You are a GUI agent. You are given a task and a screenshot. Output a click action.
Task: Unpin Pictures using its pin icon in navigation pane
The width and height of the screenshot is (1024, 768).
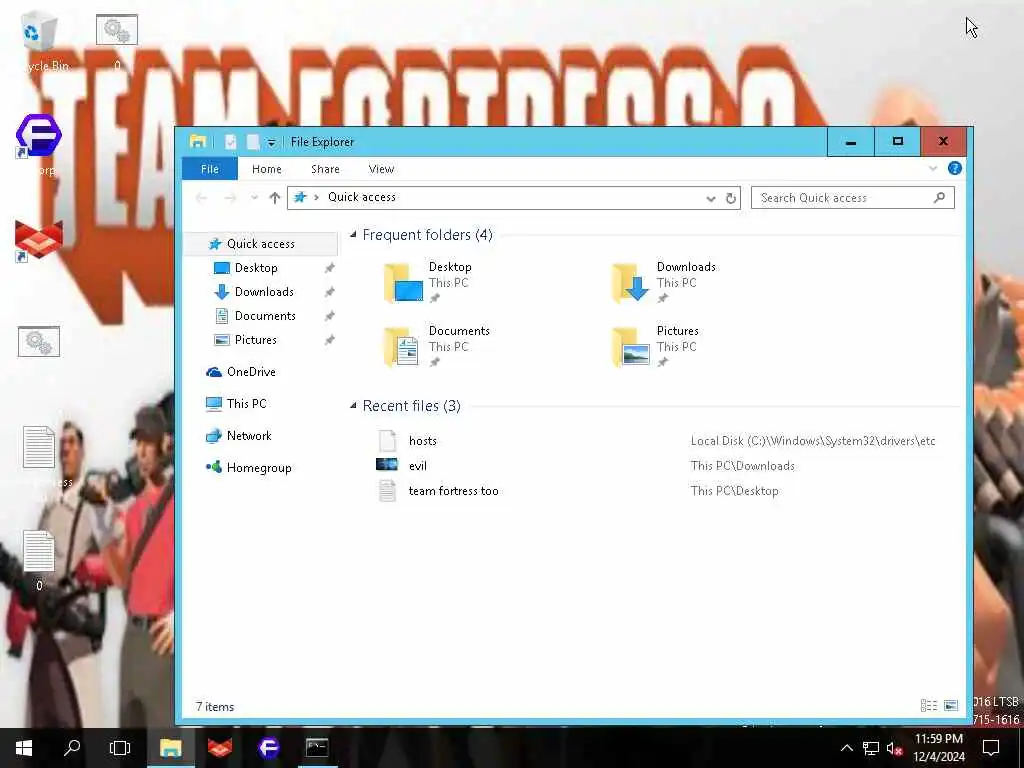pyautogui.click(x=330, y=340)
